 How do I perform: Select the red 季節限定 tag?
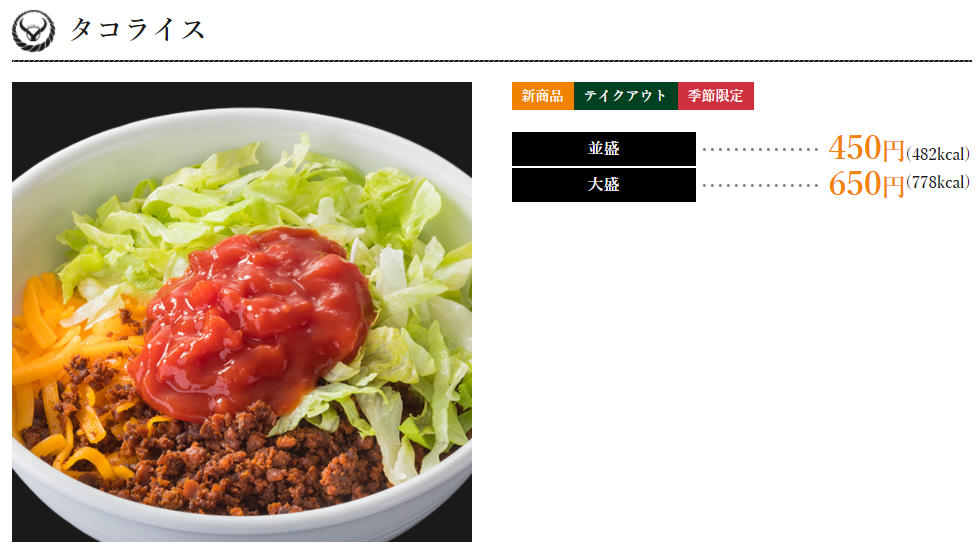coord(716,96)
